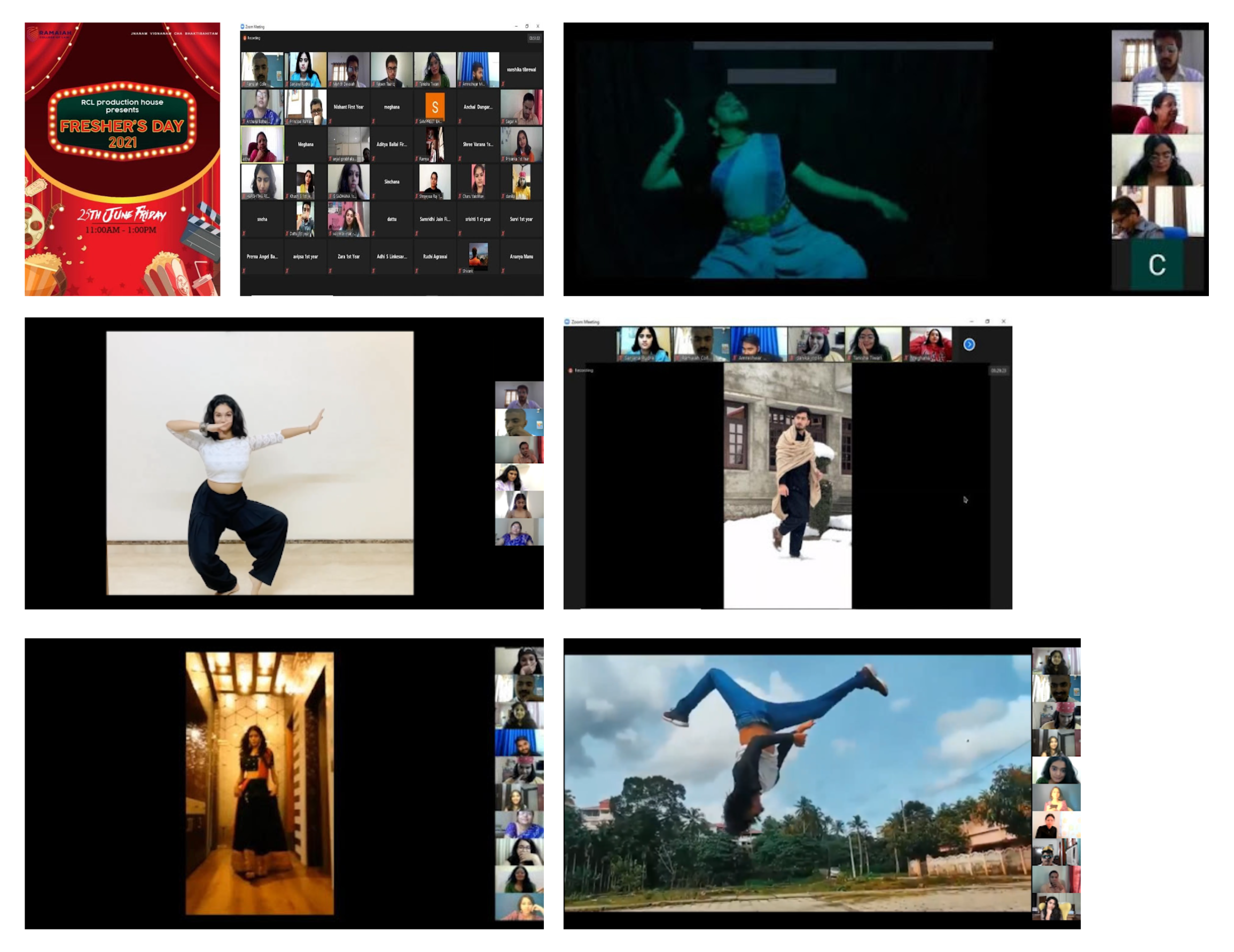
Task: Click muted mic icon on sneha tile
Action: coord(244,233)
